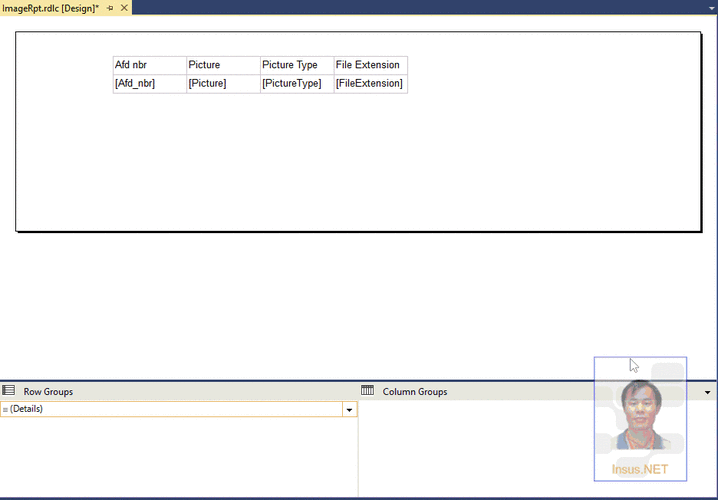718x500 pixels.
Task: Select the Picture header cell
Action: coord(222,65)
